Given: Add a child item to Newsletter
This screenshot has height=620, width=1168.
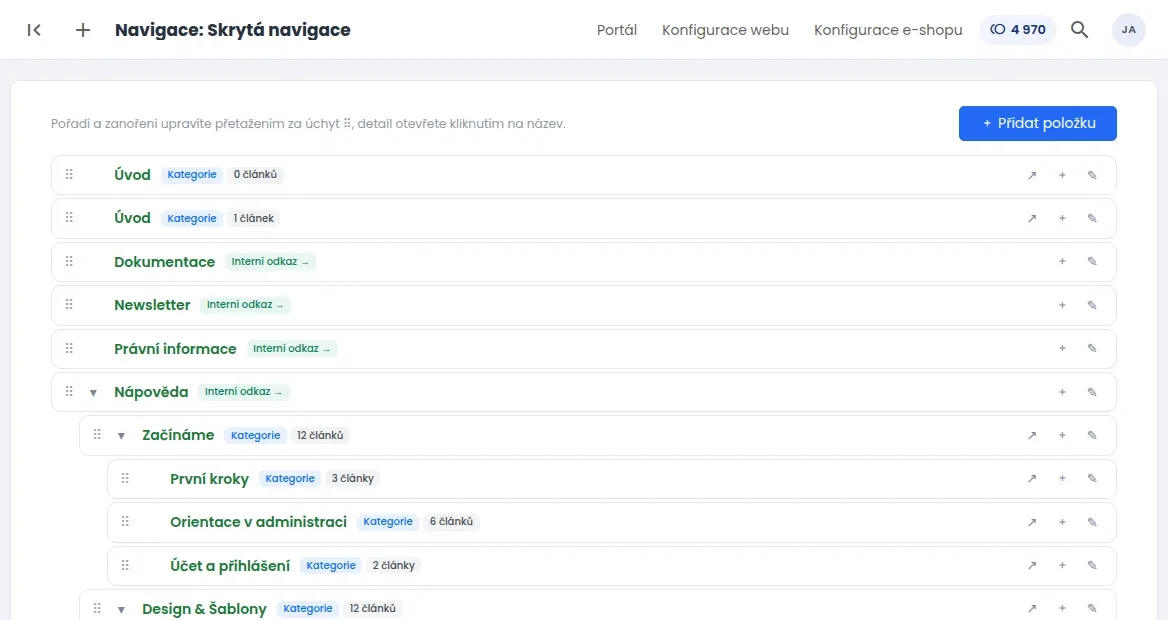Looking at the screenshot, I should (x=1062, y=305).
